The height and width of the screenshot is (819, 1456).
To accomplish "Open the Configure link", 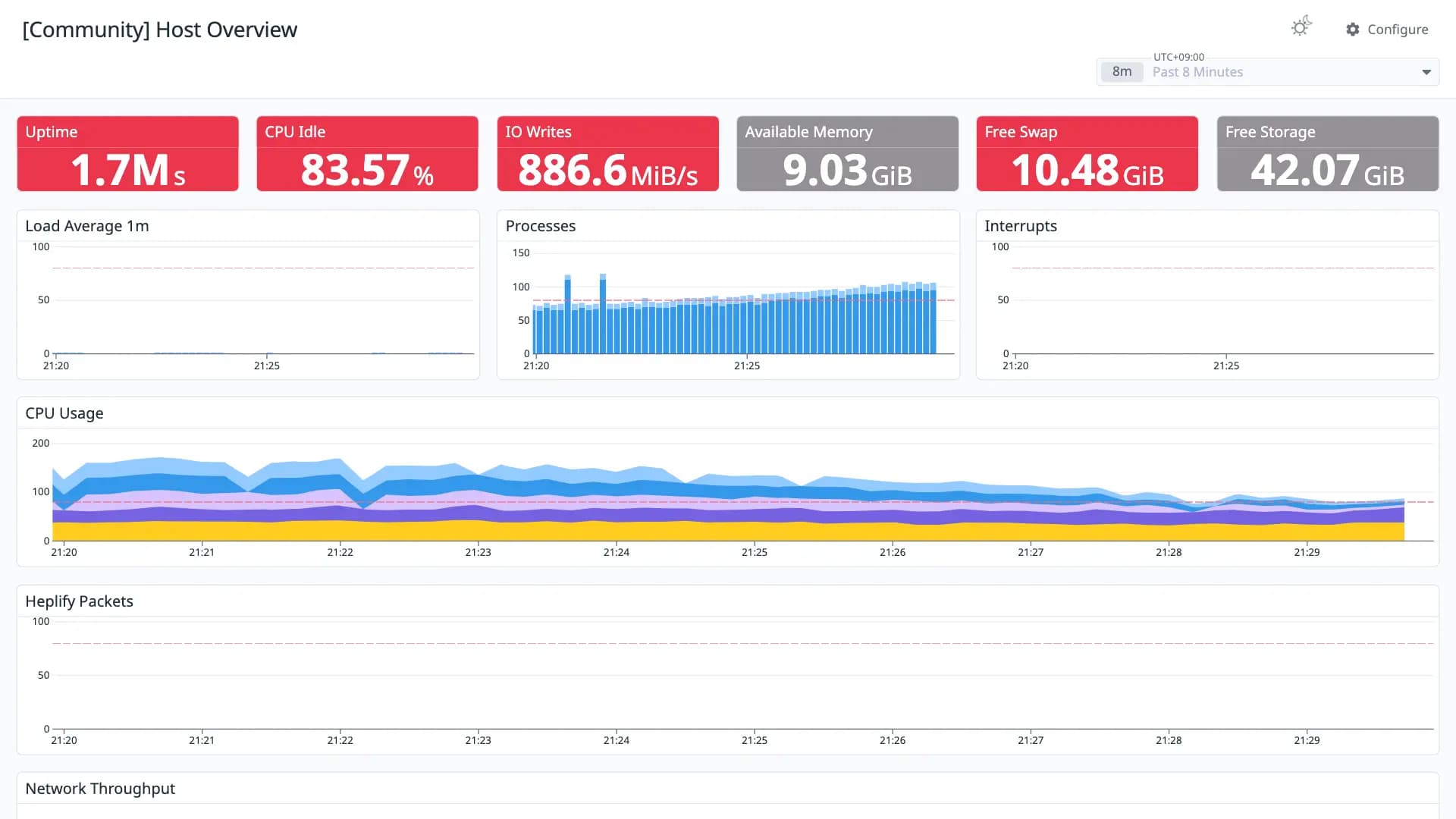I will (1387, 30).
